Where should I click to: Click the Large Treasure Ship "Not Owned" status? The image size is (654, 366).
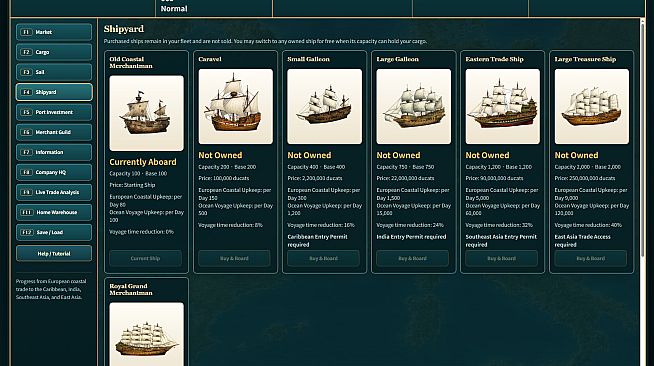[576, 155]
